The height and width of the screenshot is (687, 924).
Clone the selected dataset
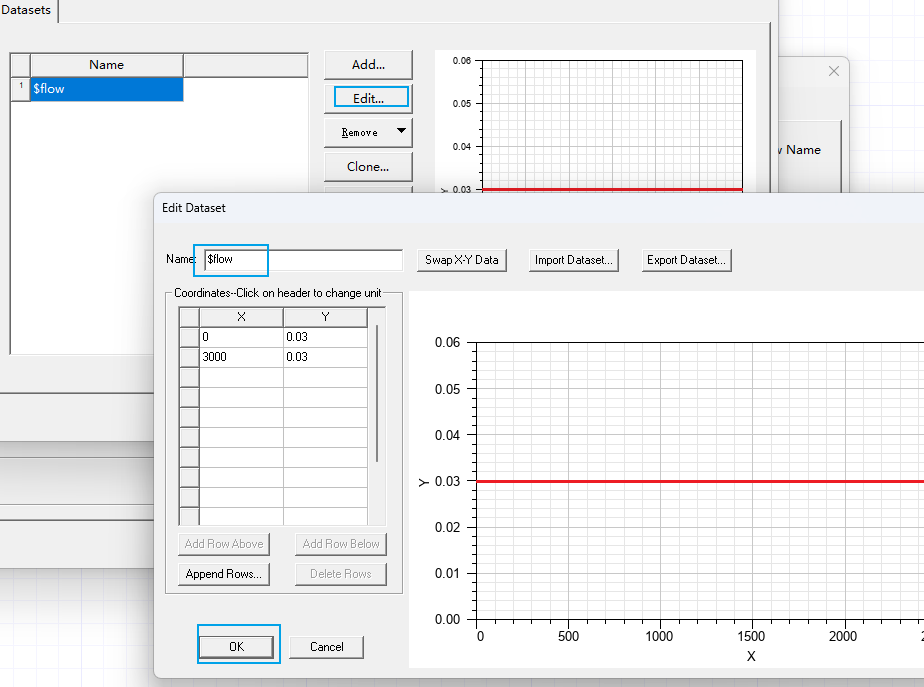click(368, 167)
